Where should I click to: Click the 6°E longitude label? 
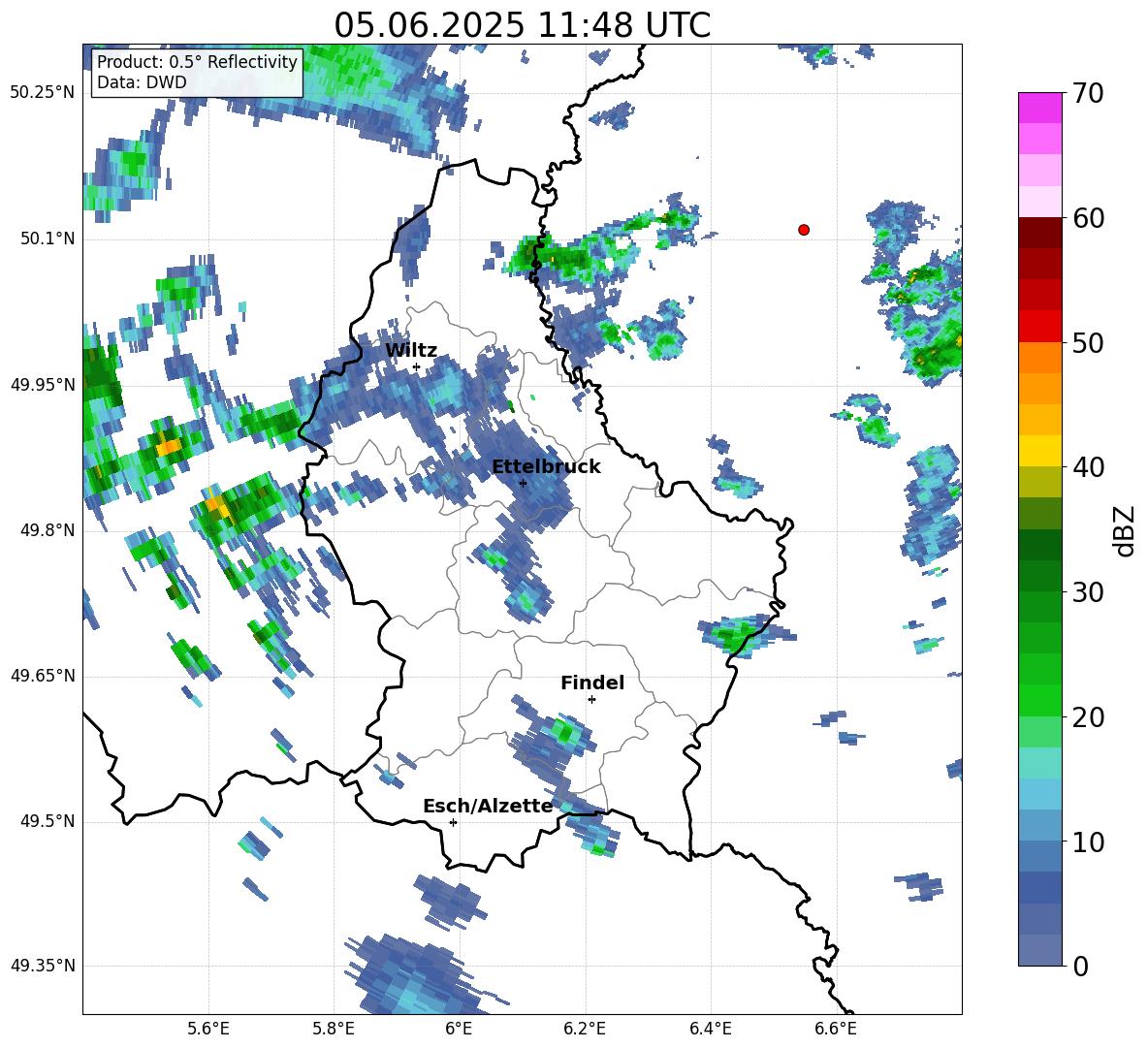(x=459, y=1029)
